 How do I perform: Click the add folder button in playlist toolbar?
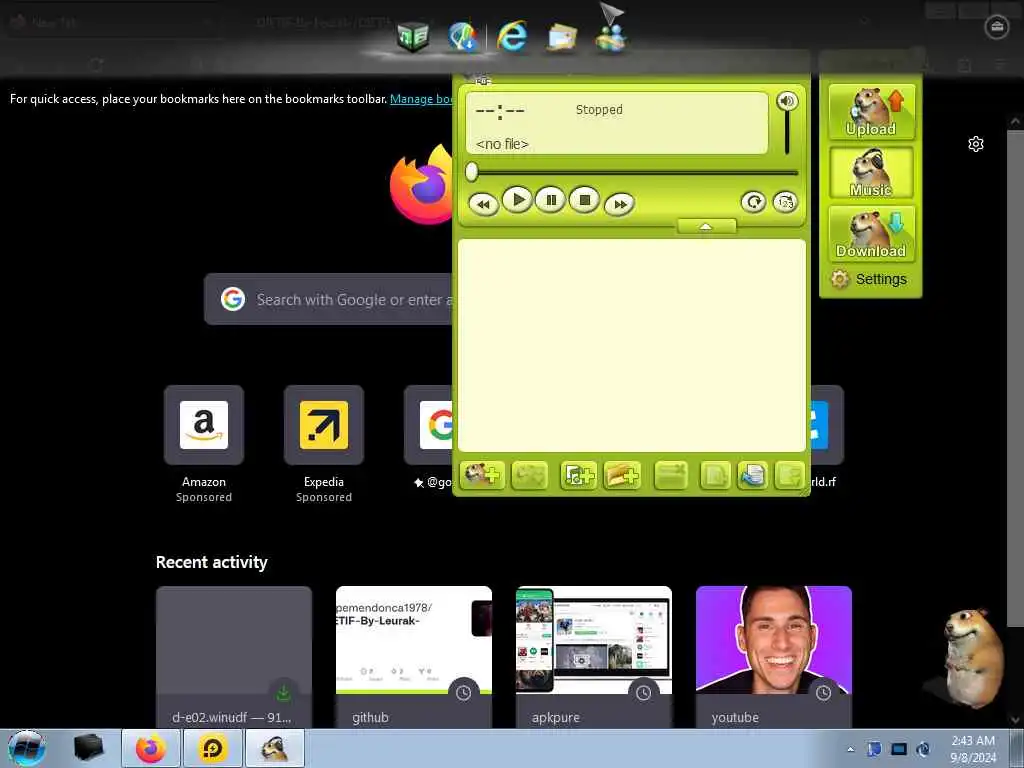(x=622, y=475)
